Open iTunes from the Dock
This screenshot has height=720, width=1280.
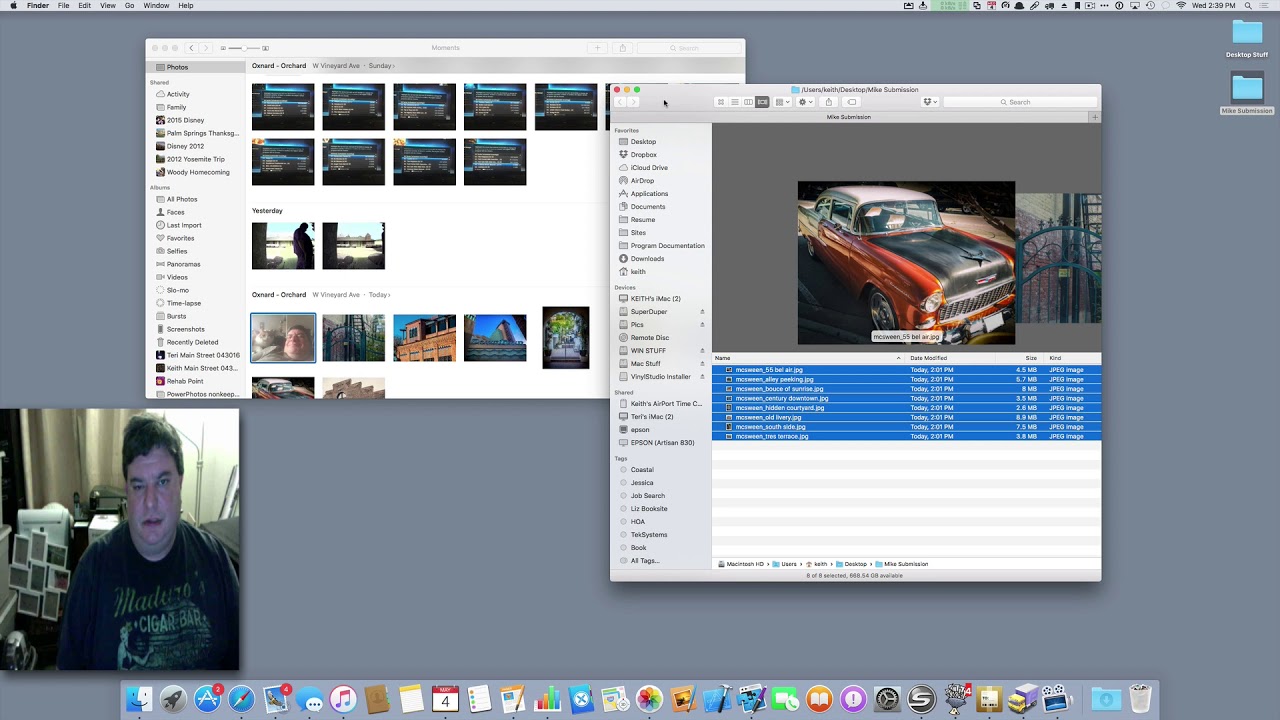pyautogui.click(x=343, y=699)
